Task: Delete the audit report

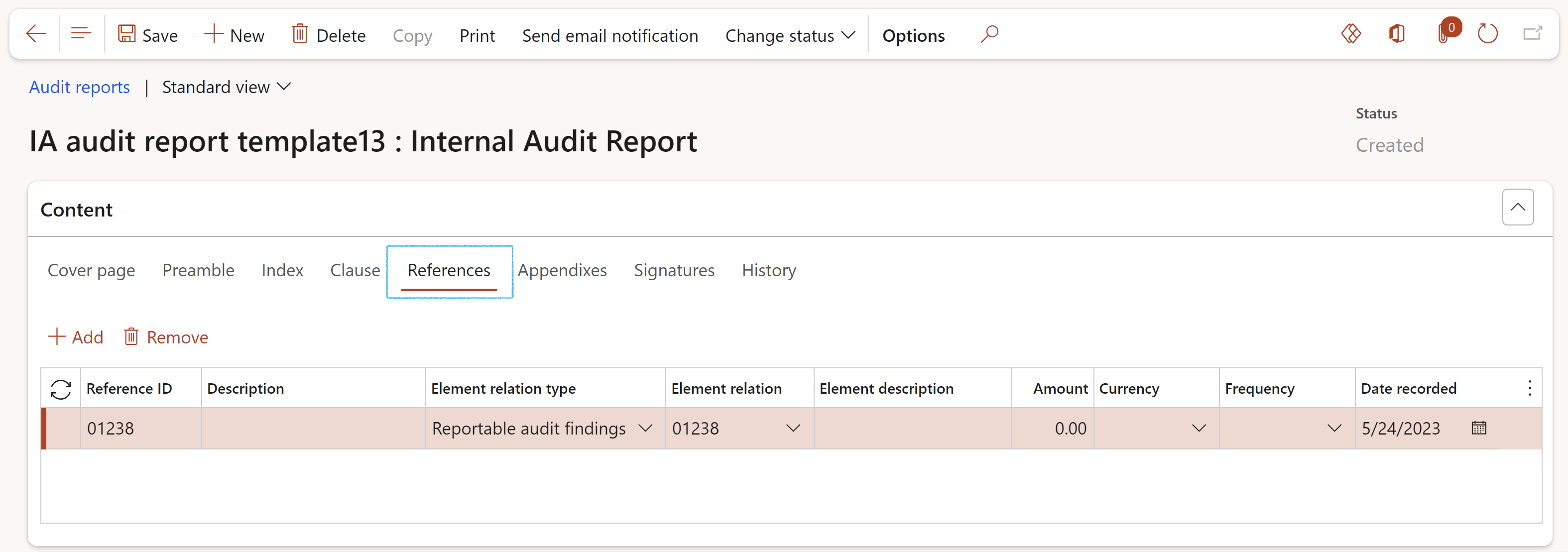Action: [x=329, y=35]
